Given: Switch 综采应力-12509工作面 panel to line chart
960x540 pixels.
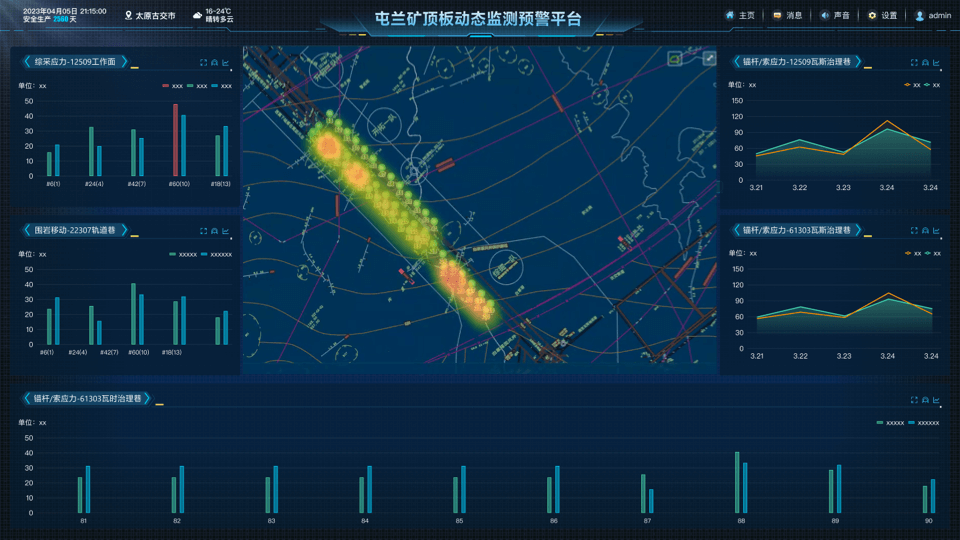Looking at the screenshot, I should click(226, 63).
